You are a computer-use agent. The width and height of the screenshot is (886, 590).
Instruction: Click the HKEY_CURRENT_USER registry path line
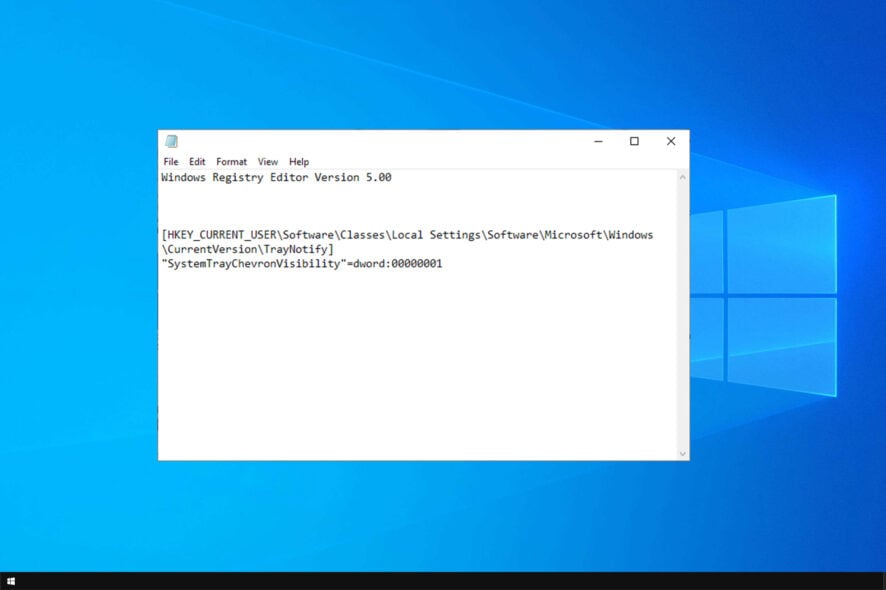click(x=407, y=235)
